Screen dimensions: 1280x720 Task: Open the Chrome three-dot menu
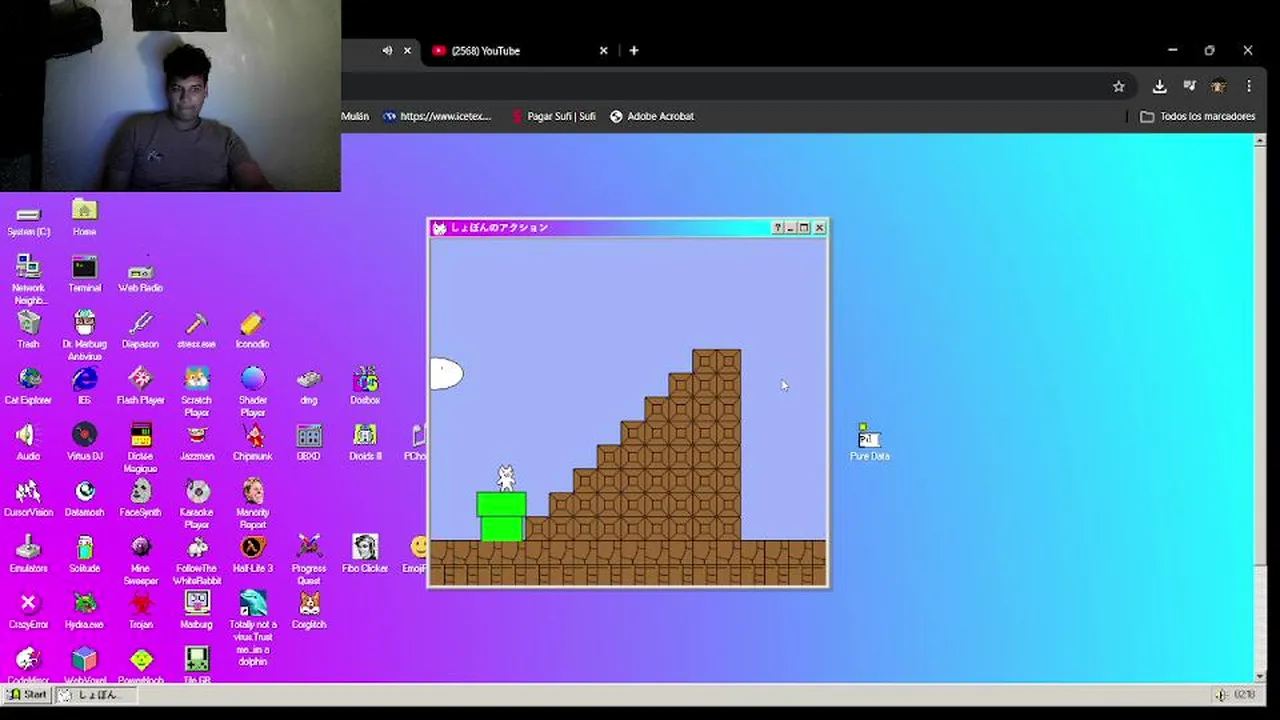coord(1249,86)
